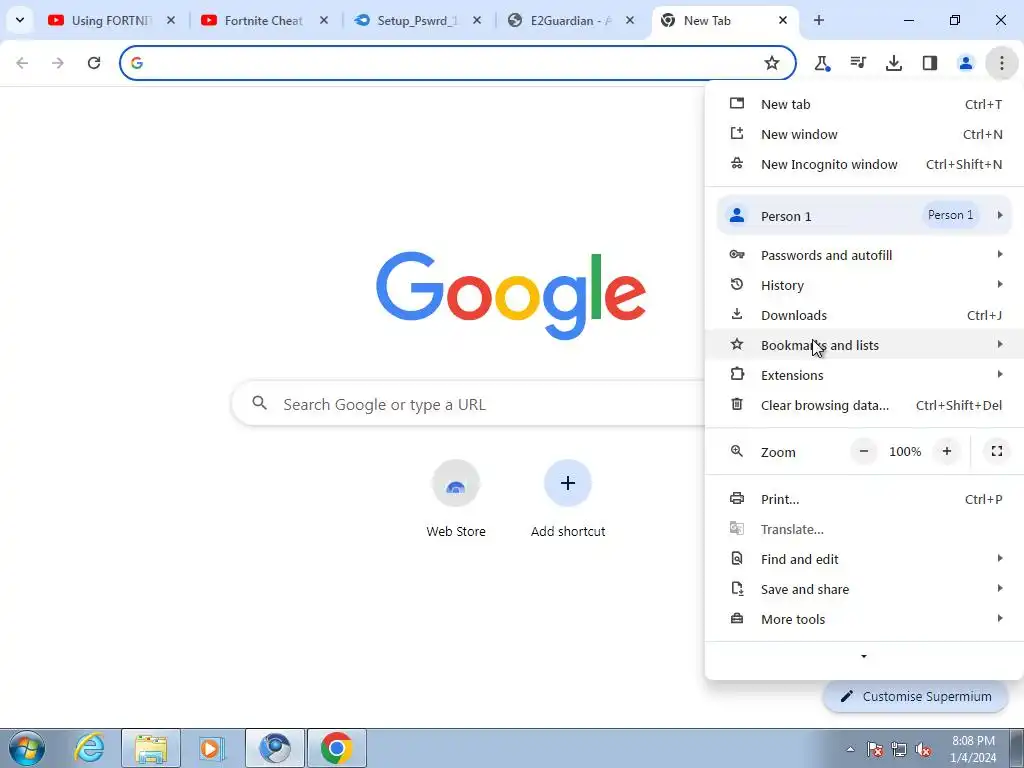Open the tab search dropdown arrow

(x=20, y=20)
